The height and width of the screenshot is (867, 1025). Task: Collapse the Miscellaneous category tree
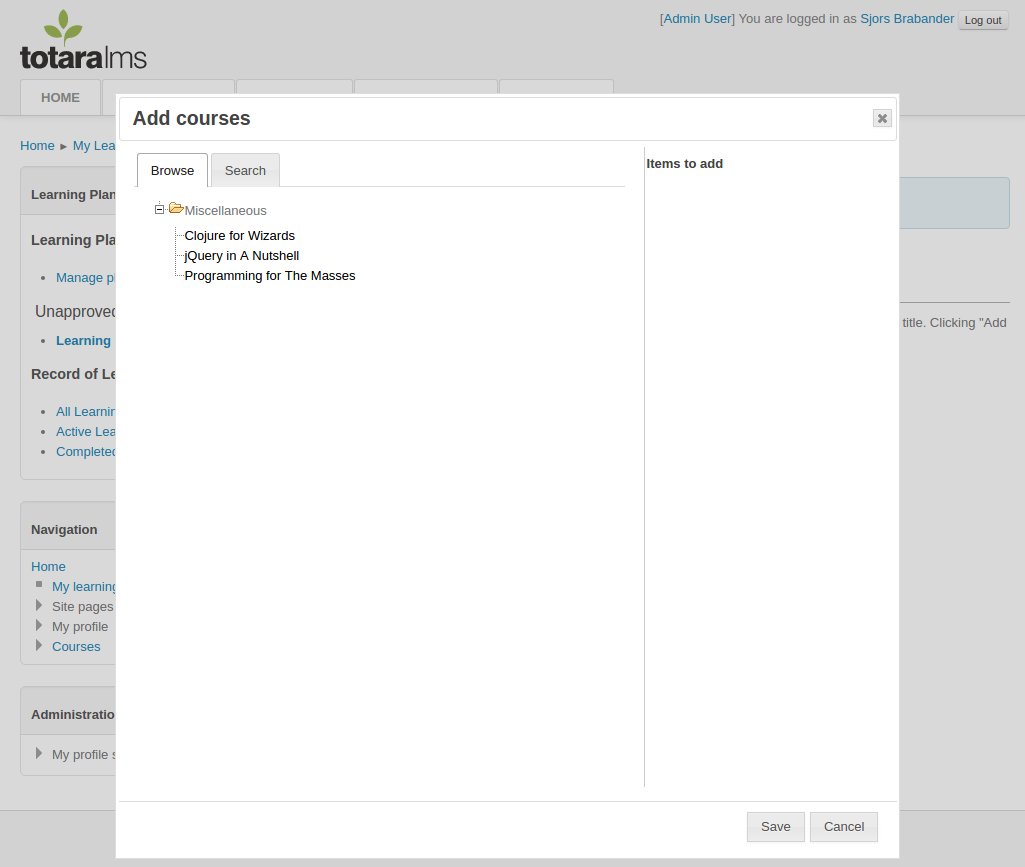(159, 209)
